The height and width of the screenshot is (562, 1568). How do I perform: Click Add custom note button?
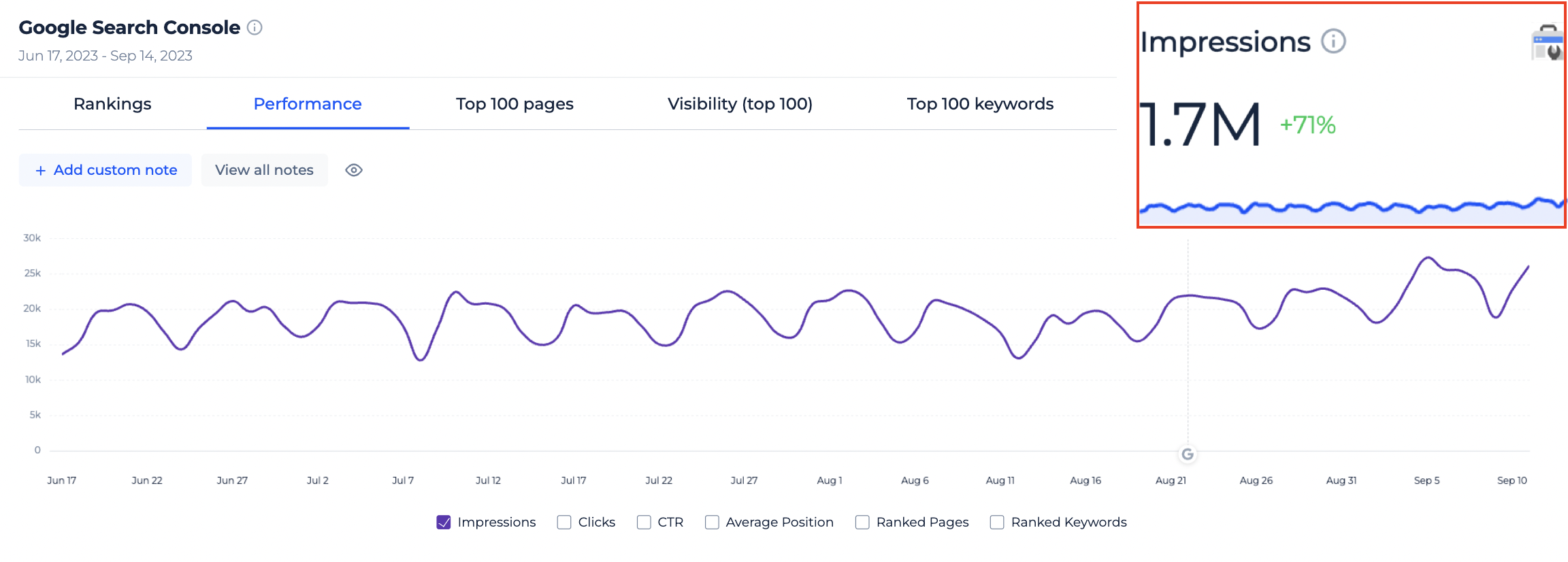tap(105, 170)
